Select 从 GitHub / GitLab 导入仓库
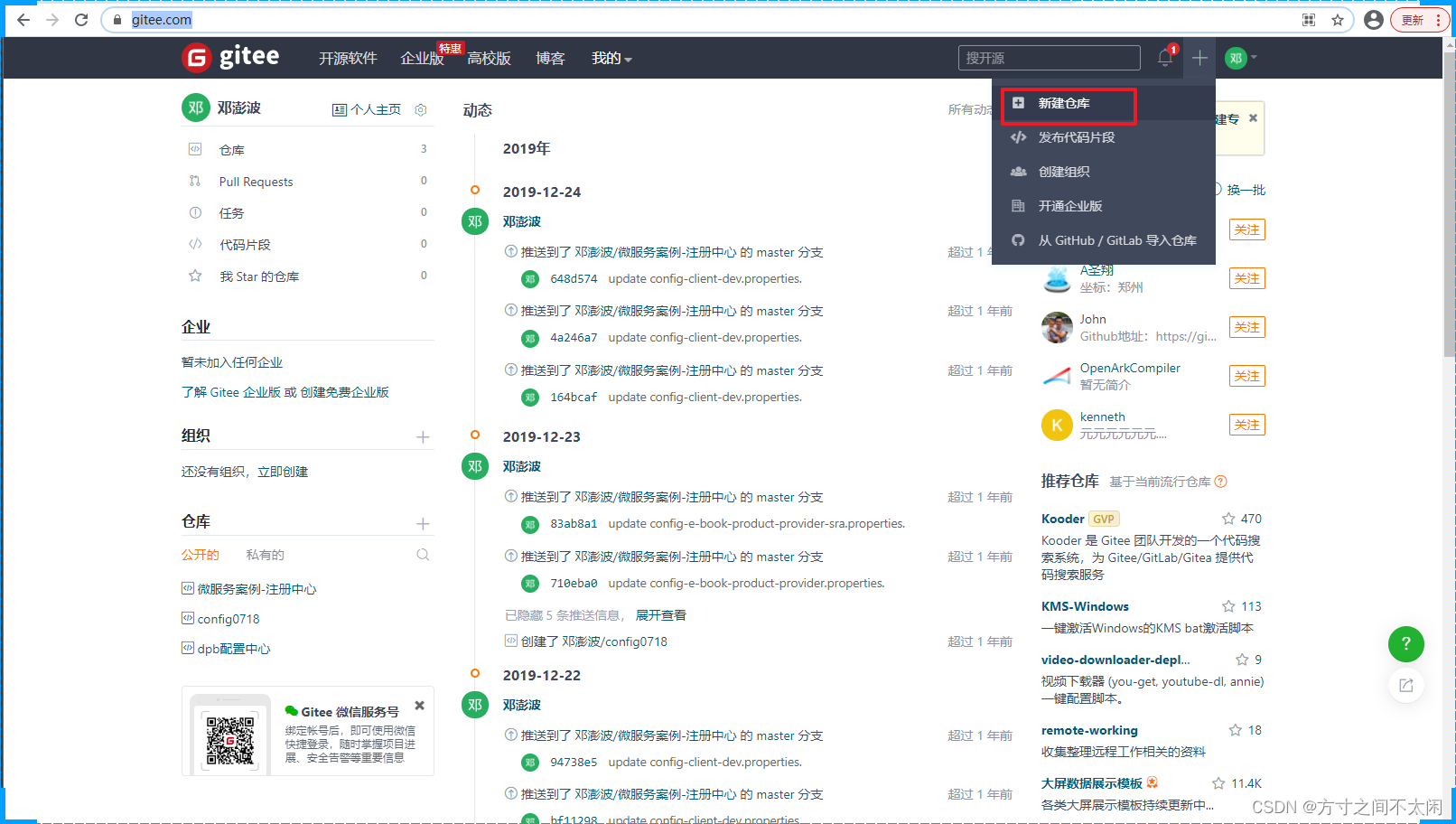 [1104, 240]
